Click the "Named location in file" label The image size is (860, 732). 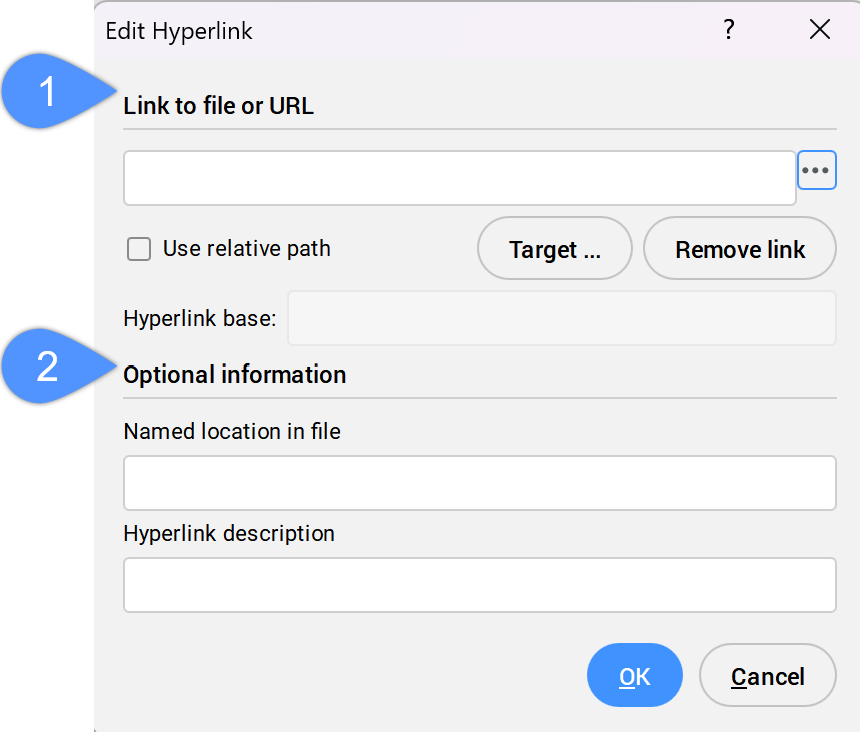point(232,432)
